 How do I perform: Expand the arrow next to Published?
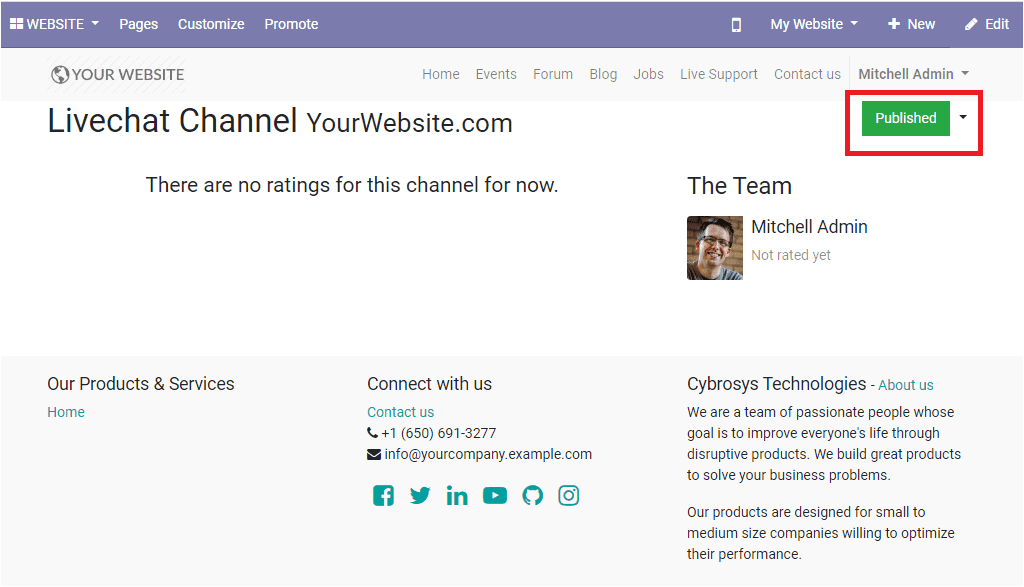click(963, 117)
